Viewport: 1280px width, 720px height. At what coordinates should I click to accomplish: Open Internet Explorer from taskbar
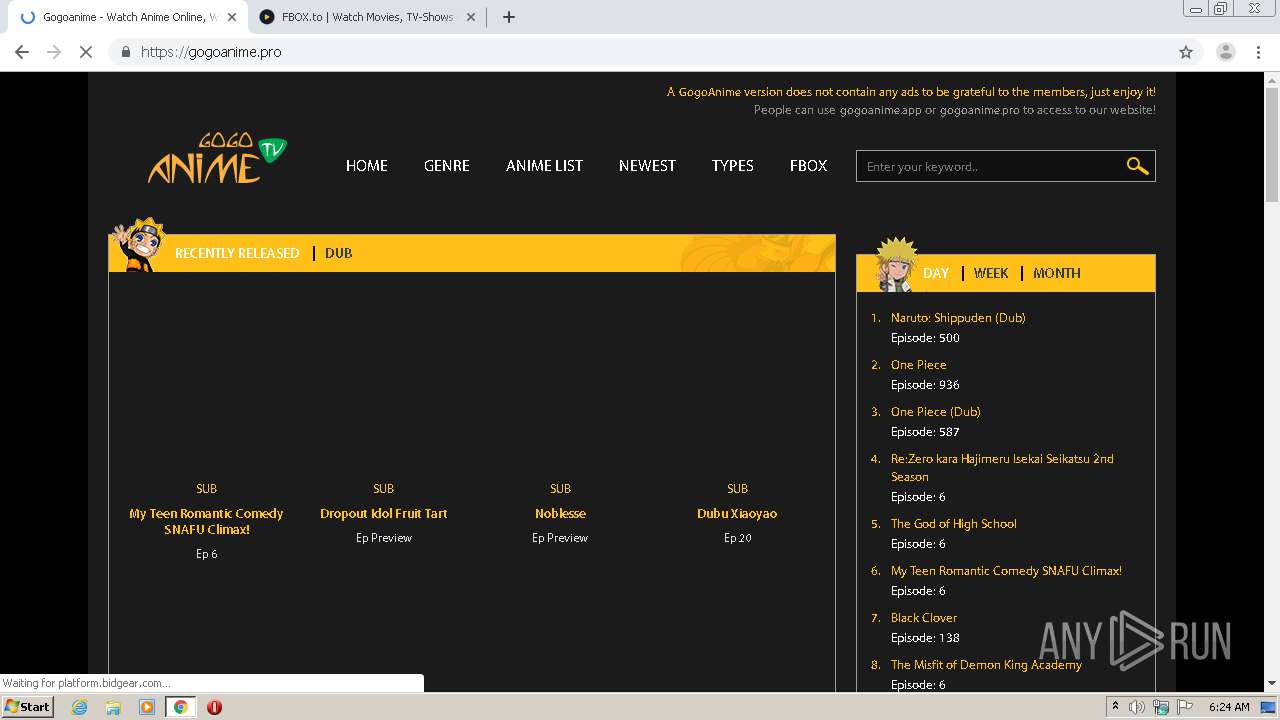pos(79,707)
